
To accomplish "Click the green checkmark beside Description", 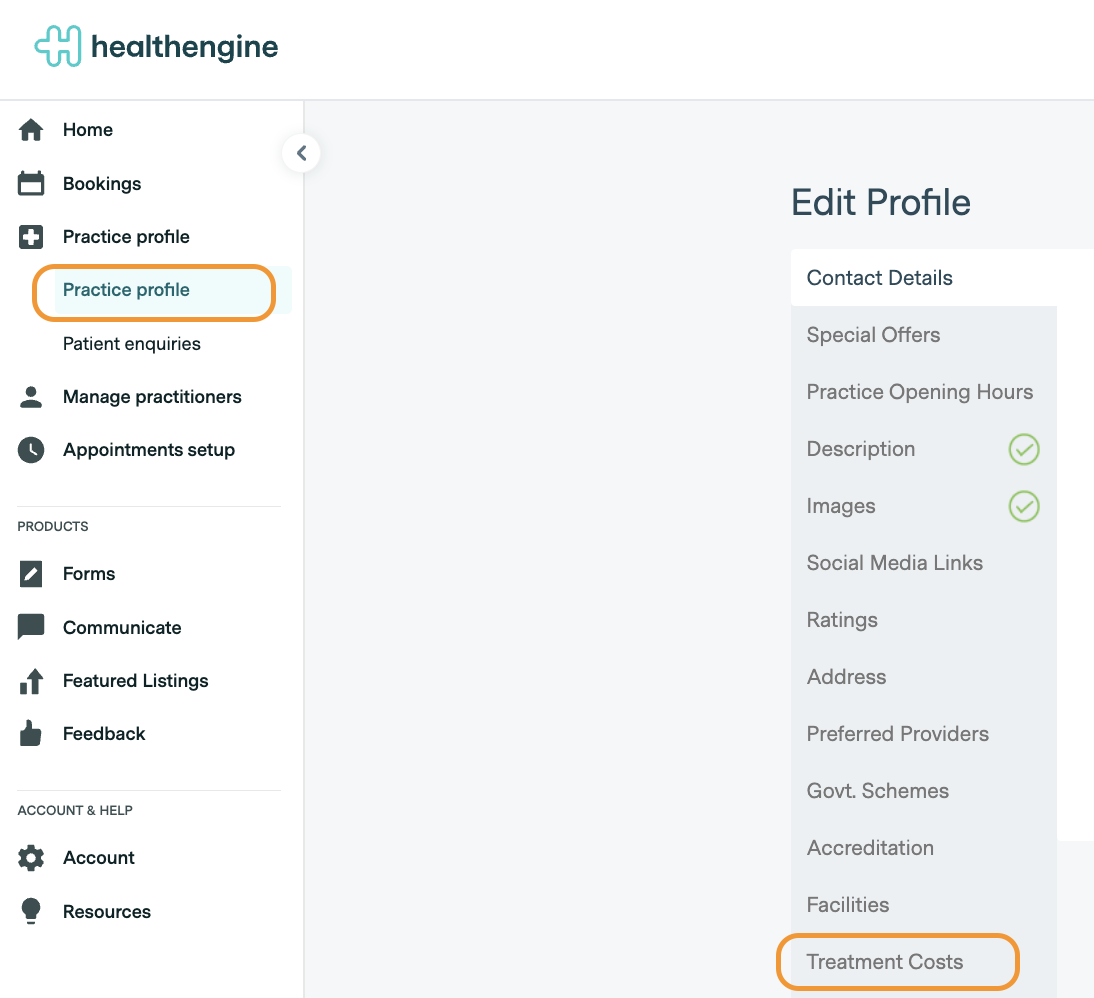I will [1023, 450].
